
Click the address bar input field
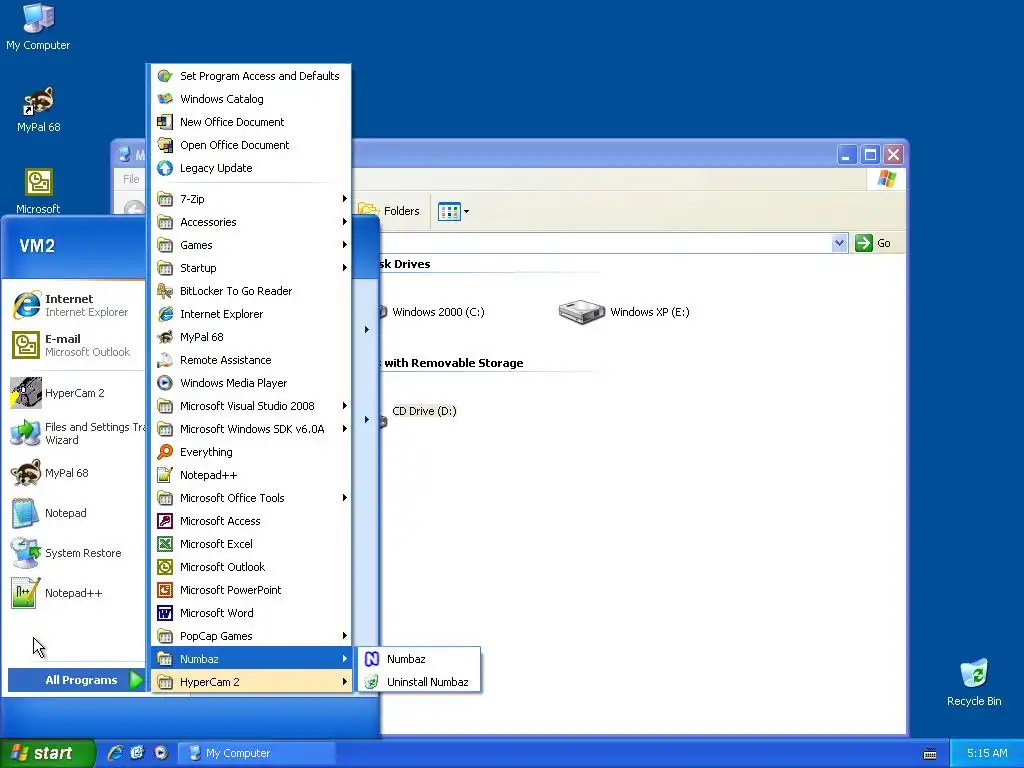click(604, 243)
